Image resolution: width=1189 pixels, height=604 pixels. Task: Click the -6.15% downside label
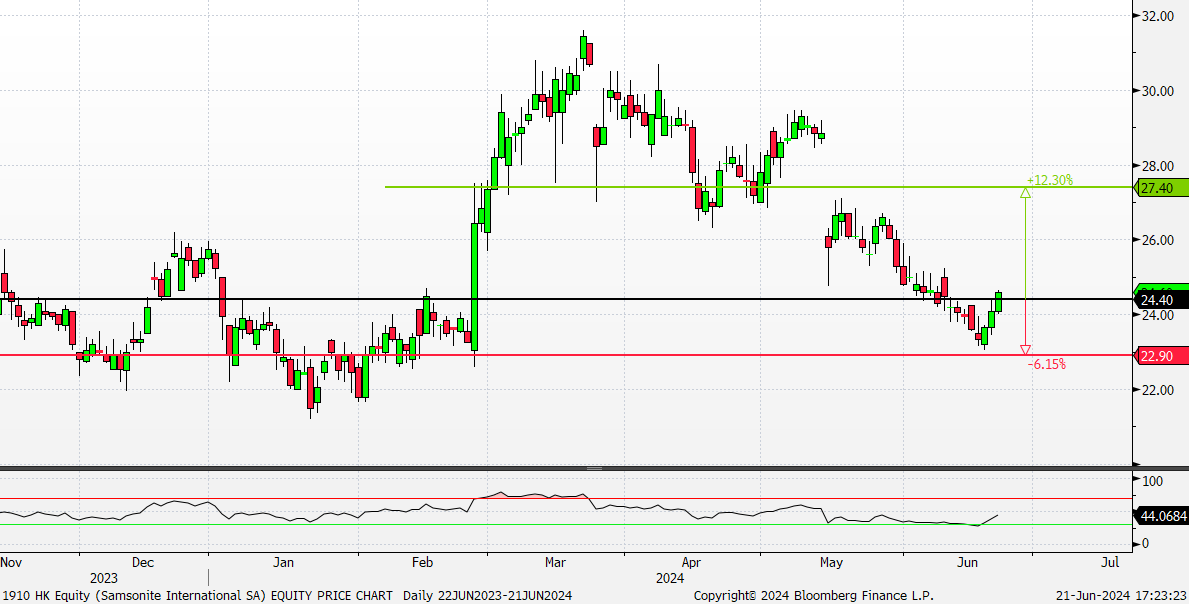[1046, 365]
